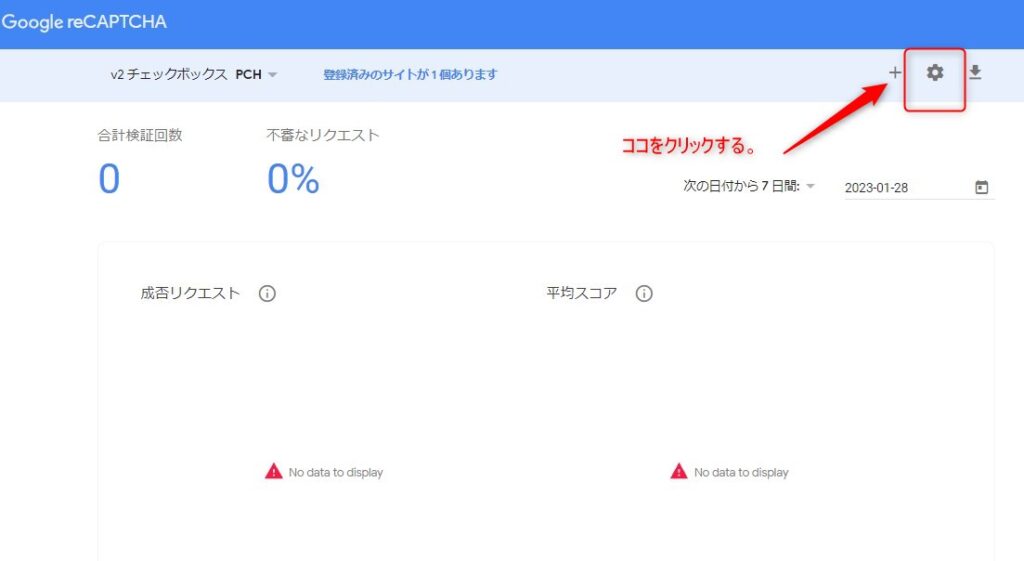This screenshot has height=561, width=1024.
Task: Click the Google reCAPTCHA header title
Action: click(84, 22)
